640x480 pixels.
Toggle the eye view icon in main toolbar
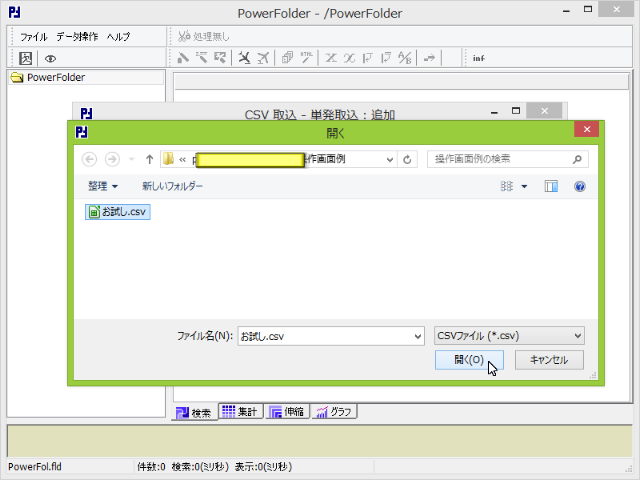(x=50, y=59)
